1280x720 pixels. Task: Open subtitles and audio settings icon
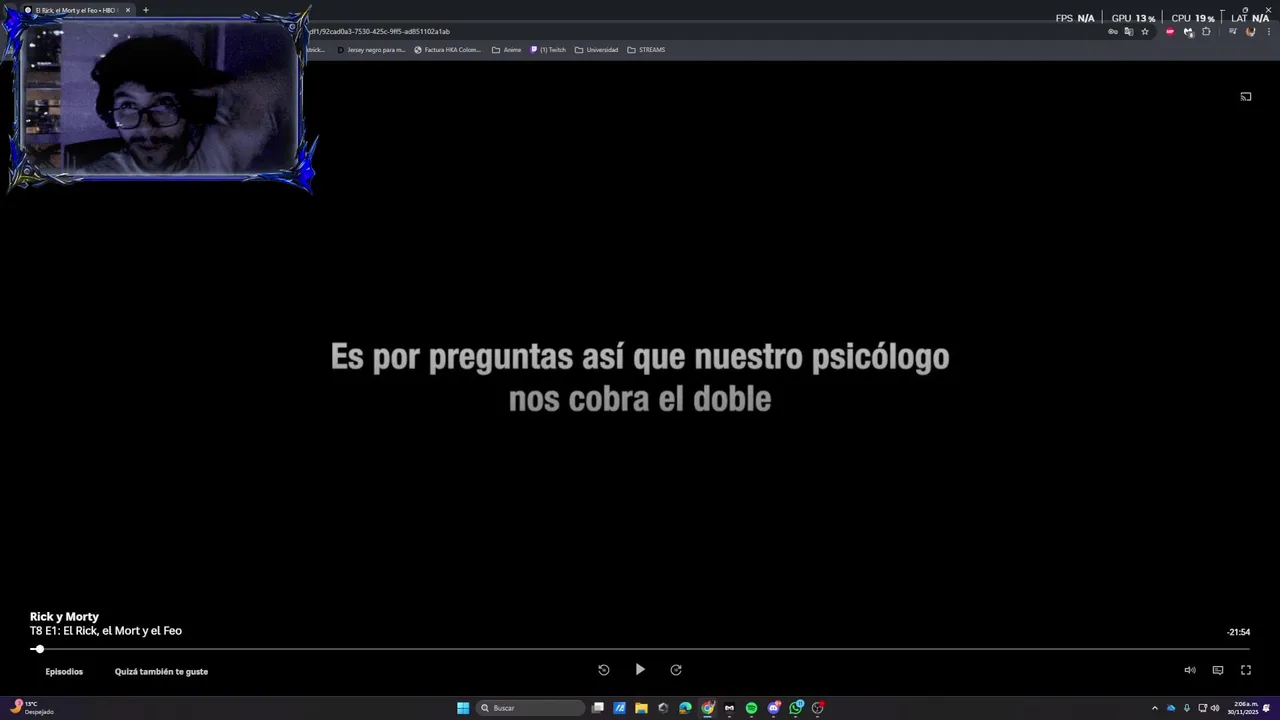point(1218,670)
